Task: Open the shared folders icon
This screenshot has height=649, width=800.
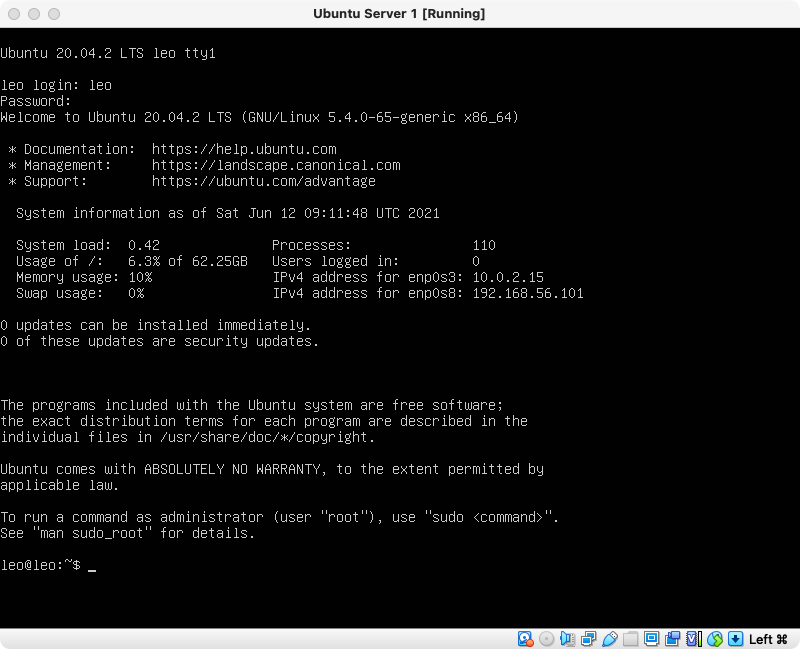Action: pos(630,639)
